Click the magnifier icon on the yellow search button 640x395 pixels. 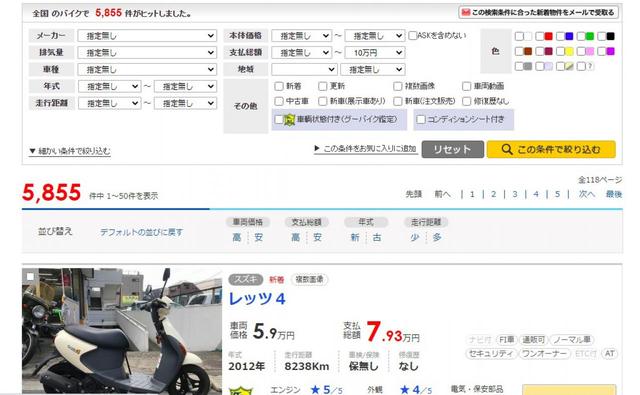click(507, 149)
